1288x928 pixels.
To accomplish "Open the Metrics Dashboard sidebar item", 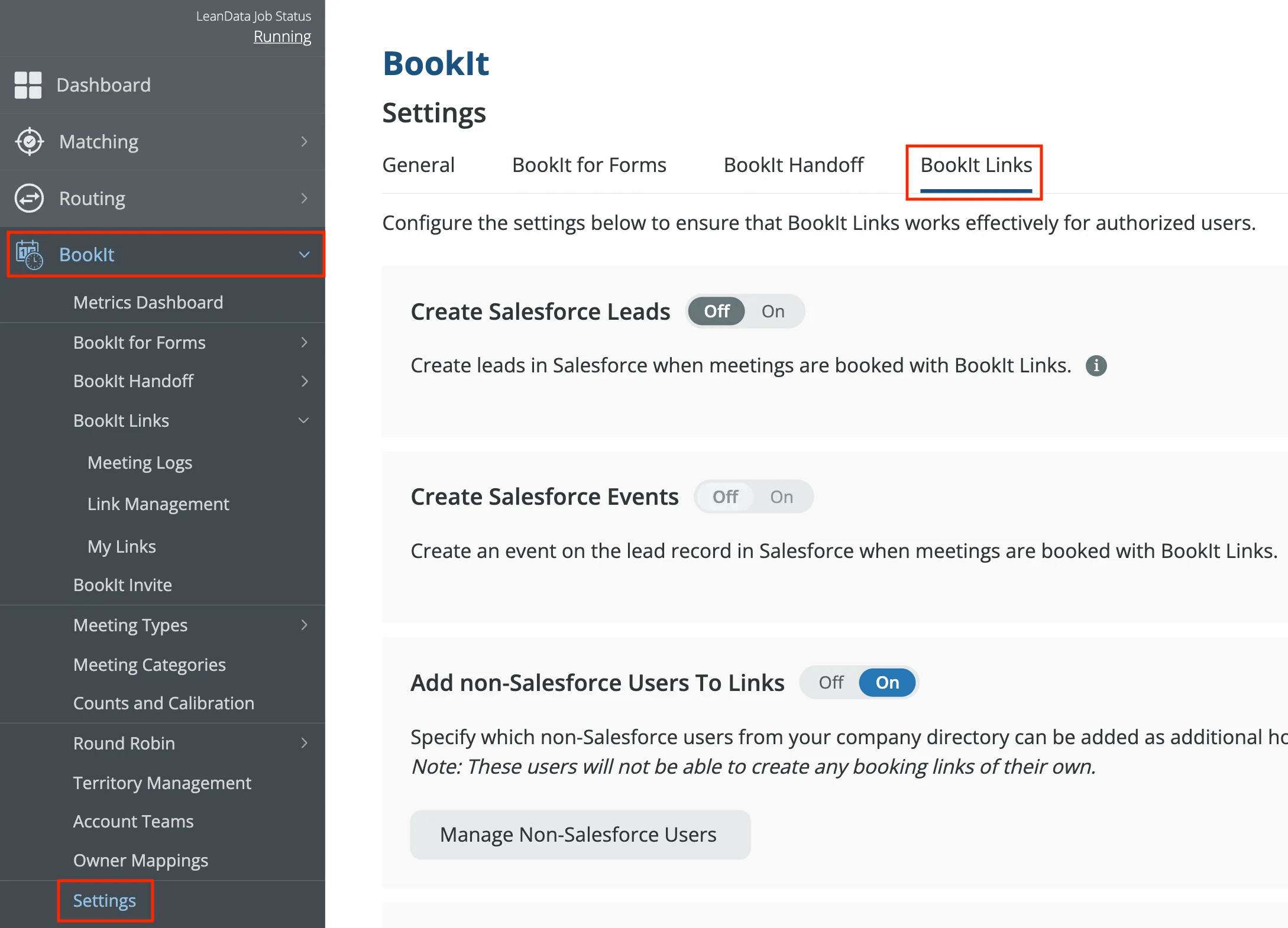I will (148, 303).
